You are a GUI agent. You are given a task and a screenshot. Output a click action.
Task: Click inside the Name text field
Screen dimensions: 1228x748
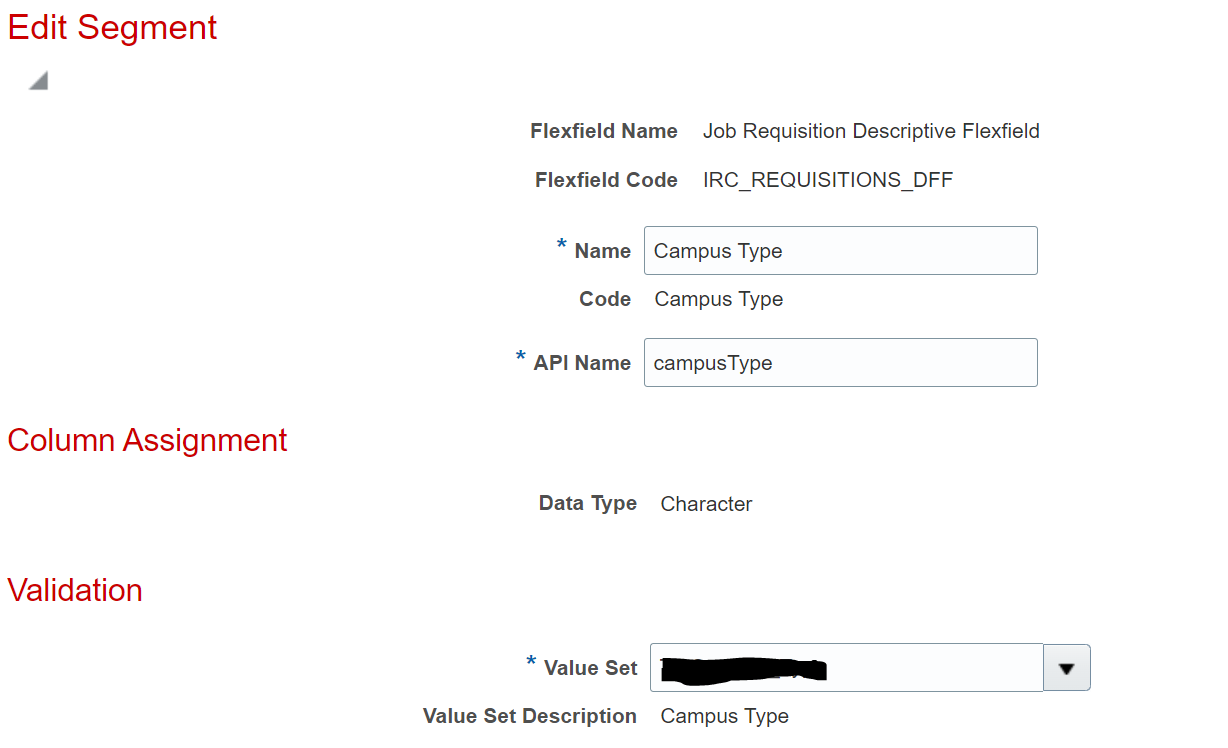tap(840, 250)
